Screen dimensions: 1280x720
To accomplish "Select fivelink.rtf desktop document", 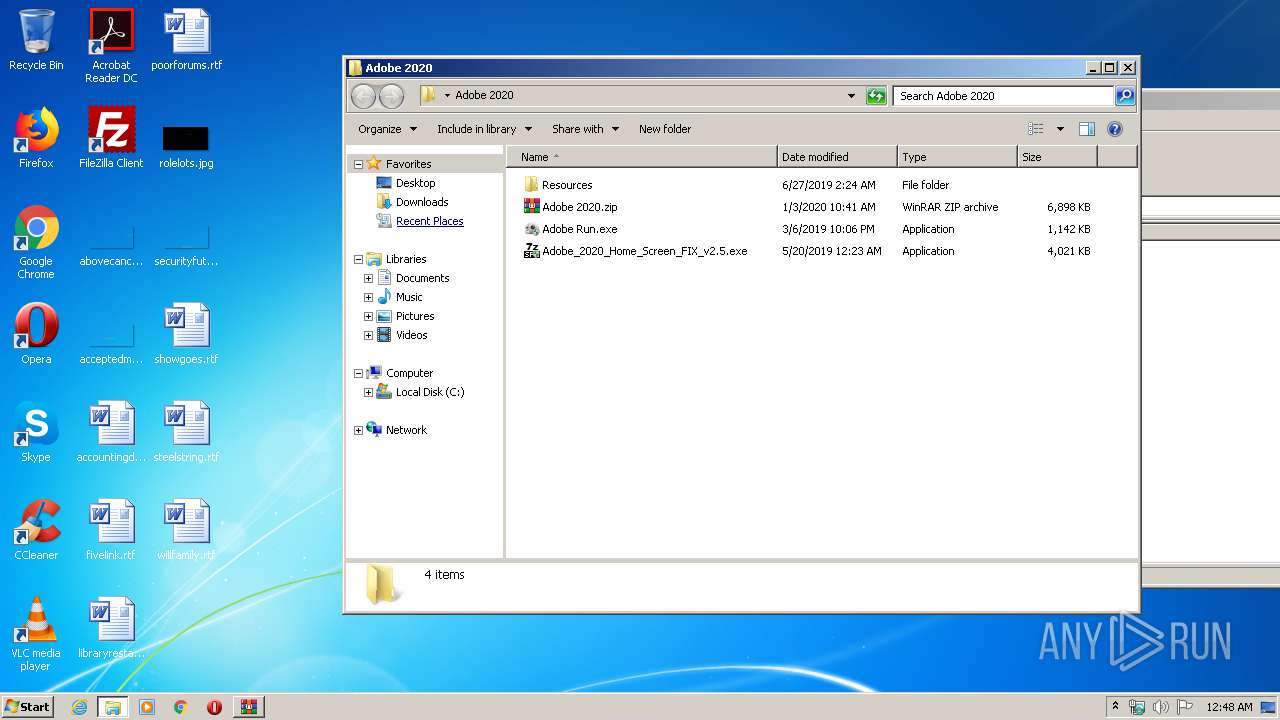I will [111, 530].
